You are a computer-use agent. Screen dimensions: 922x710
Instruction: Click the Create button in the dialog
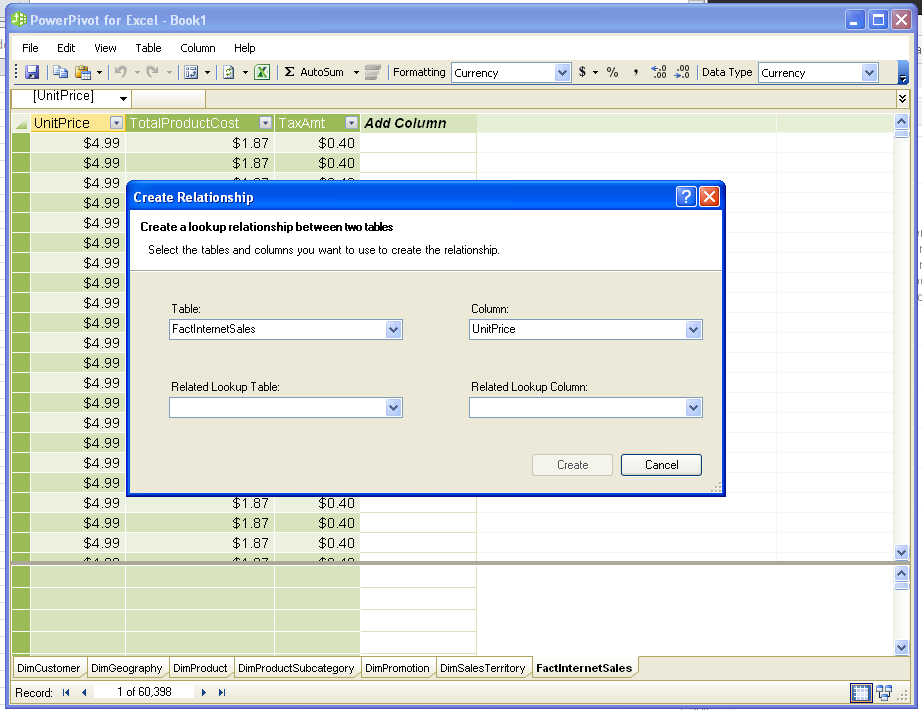pos(572,465)
